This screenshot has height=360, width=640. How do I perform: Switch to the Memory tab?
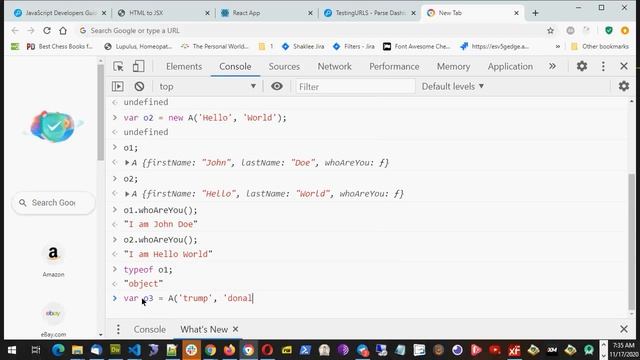pyautogui.click(x=453, y=66)
